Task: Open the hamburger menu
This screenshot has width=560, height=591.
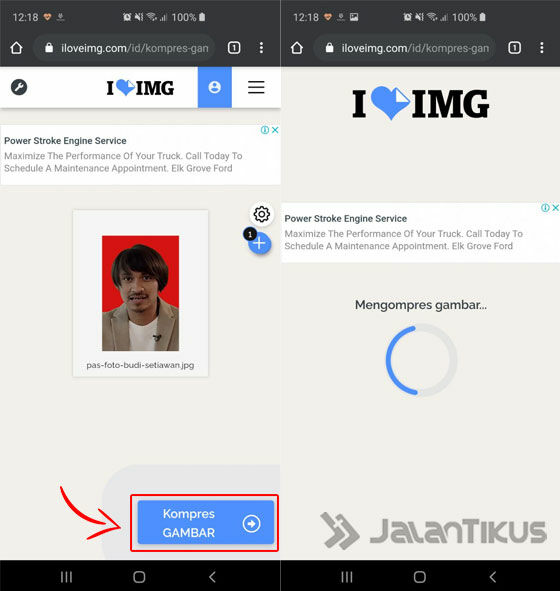Action: point(256,87)
